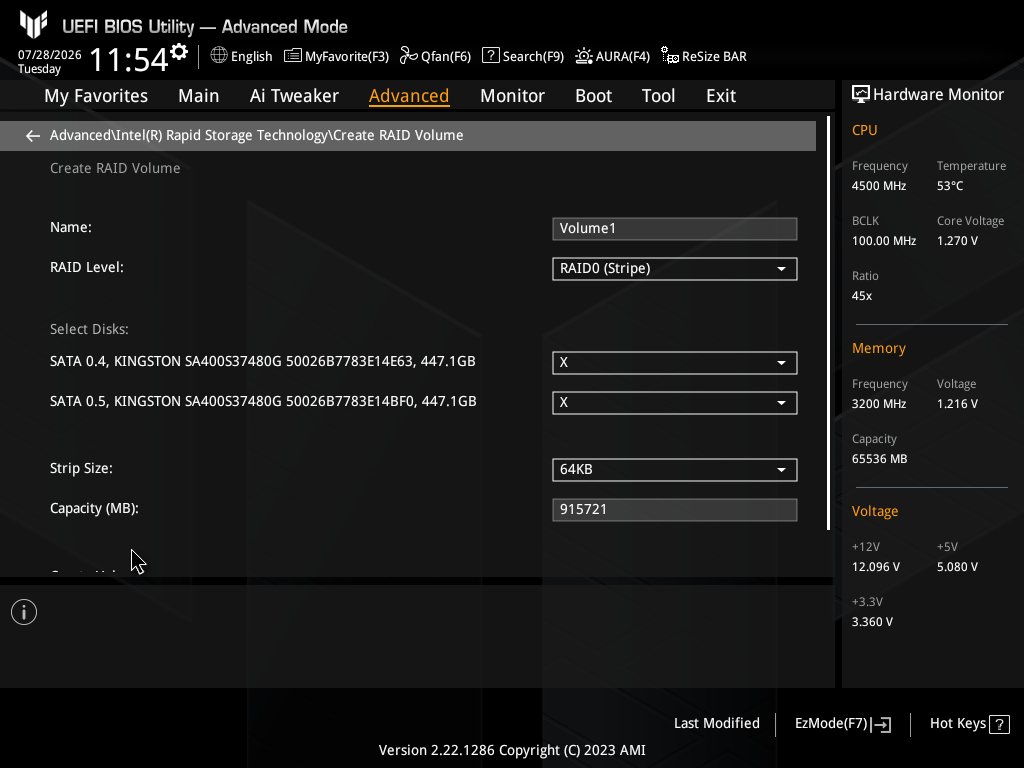Click the CPU frequency value 4500 MHz
The height and width of the screenshot is (768, 1024).
(878, 186)
